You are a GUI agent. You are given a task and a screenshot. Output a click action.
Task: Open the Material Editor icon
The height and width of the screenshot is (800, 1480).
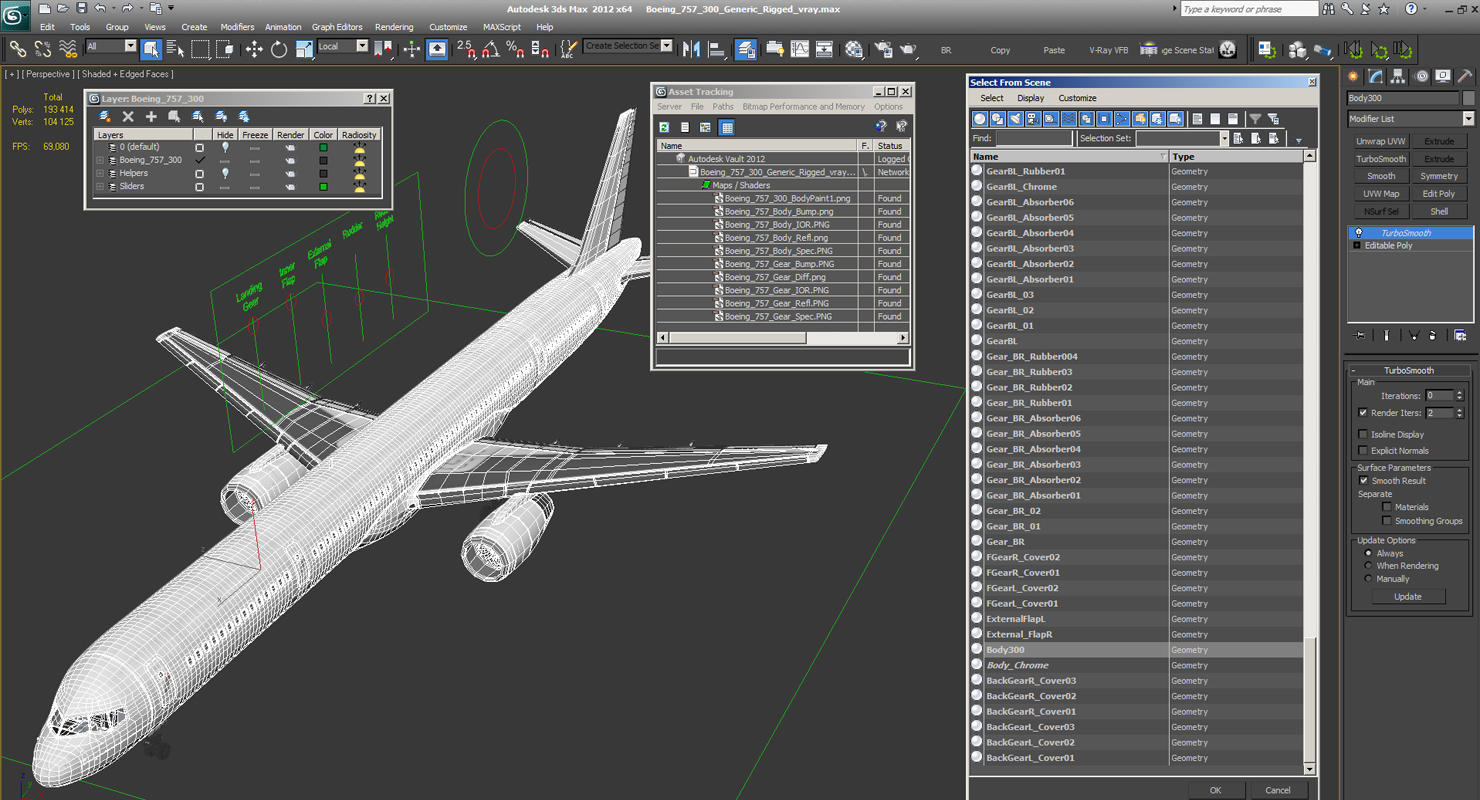(853, 49)
